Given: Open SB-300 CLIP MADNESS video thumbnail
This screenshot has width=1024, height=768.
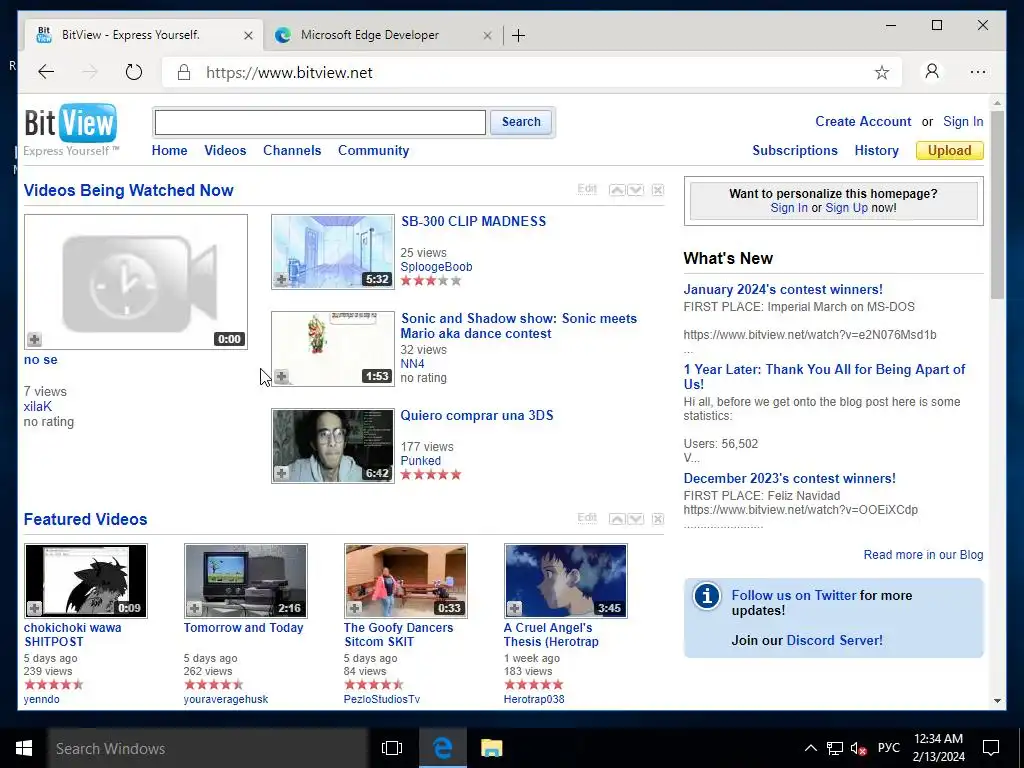Looking at the screenshot, I should coord(333,251).
